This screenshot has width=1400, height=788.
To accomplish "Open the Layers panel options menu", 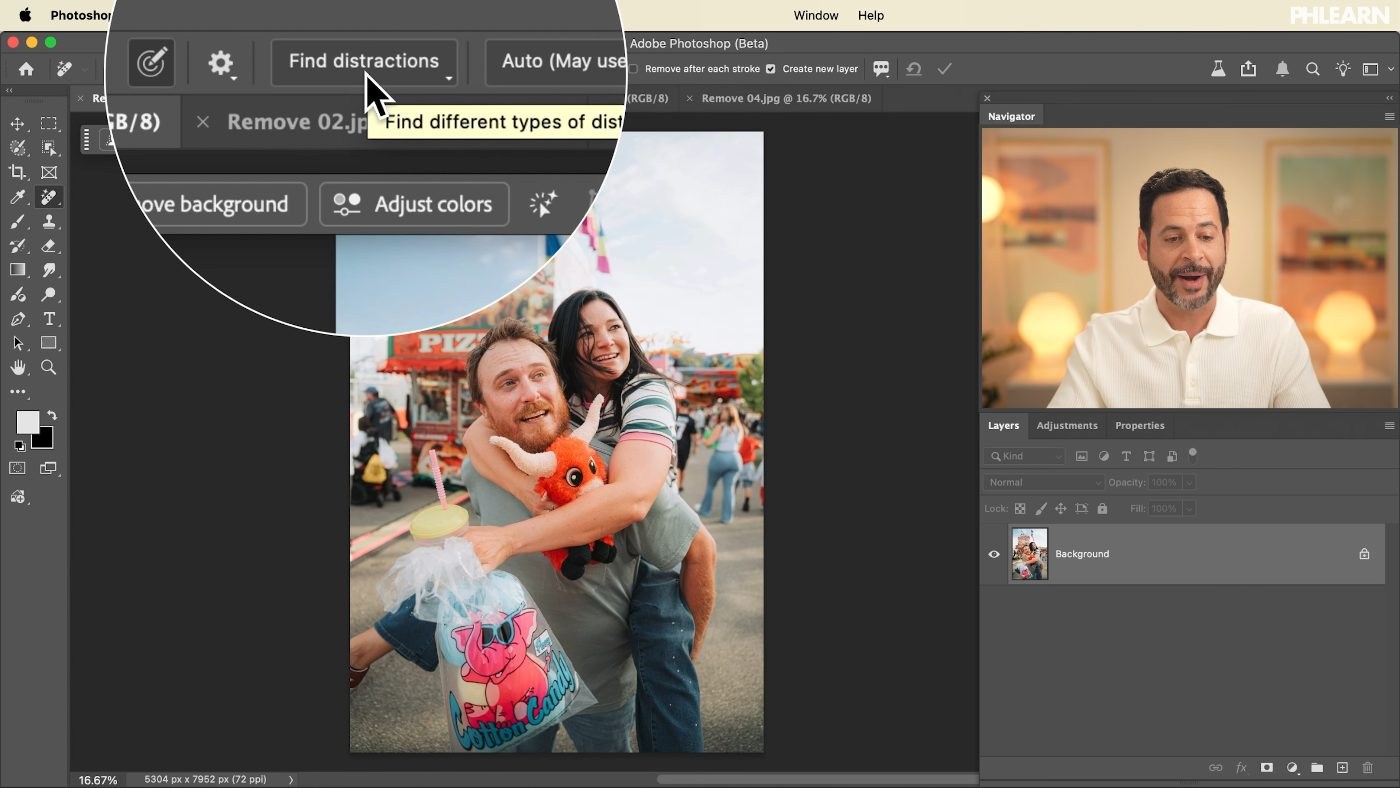I will coord(1389,426).
